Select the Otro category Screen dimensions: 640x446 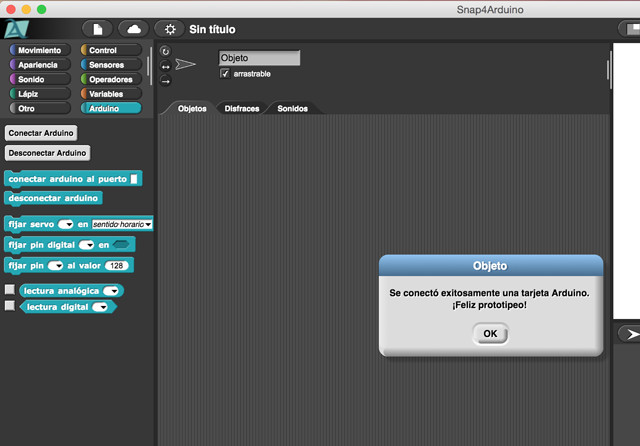click(40, 108)
